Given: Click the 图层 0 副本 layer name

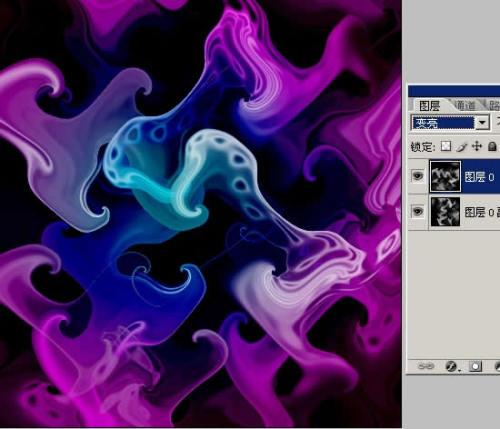Looking at the screenshot, I should (482, 212).
